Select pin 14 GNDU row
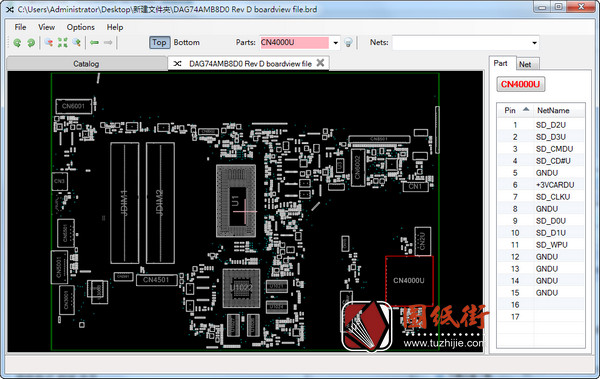This screenshot has height=379, width=600. pyautogui.click(x=541, y=281)
